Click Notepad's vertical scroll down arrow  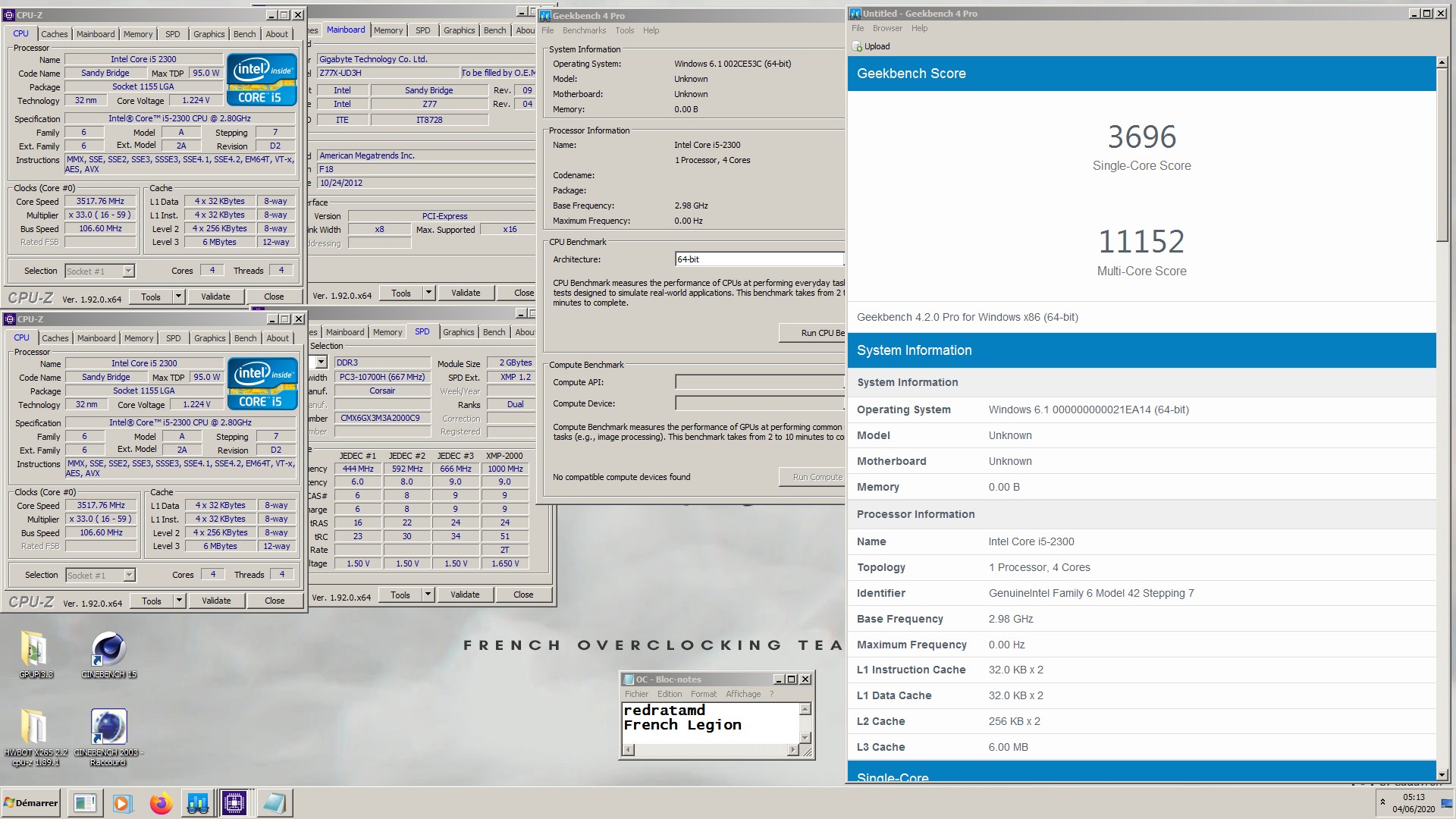tap(805, 738)
